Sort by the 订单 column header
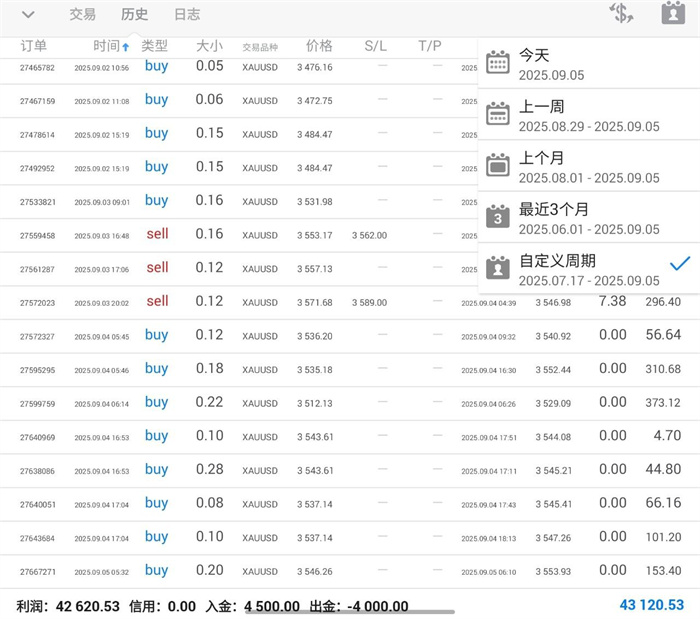This screenshot has width=700, height=619. (x=33, y=46)
